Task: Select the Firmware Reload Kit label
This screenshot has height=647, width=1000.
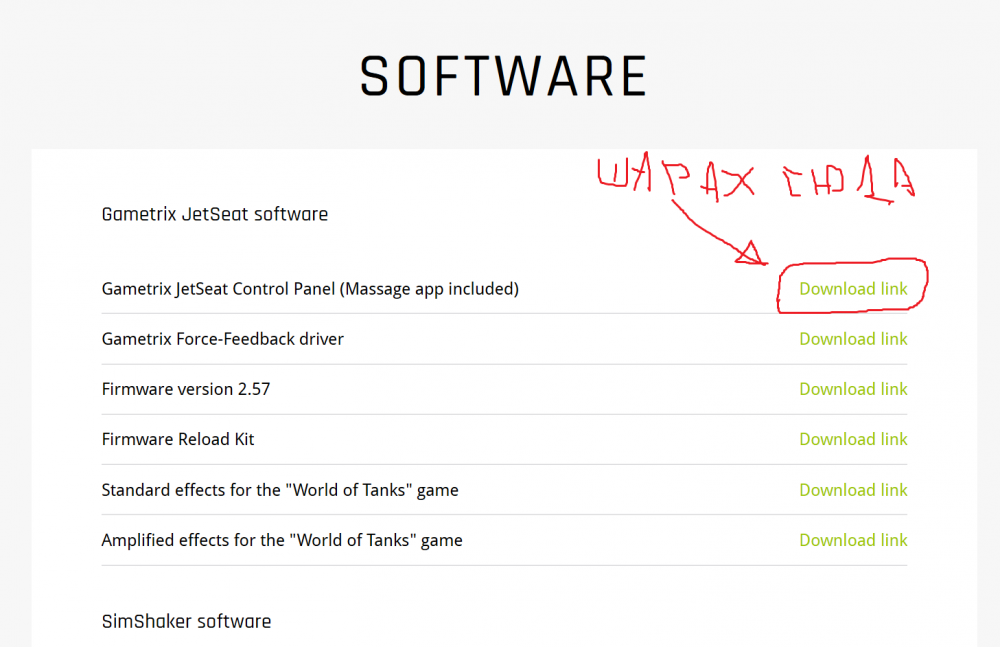Action: point(178,439)
